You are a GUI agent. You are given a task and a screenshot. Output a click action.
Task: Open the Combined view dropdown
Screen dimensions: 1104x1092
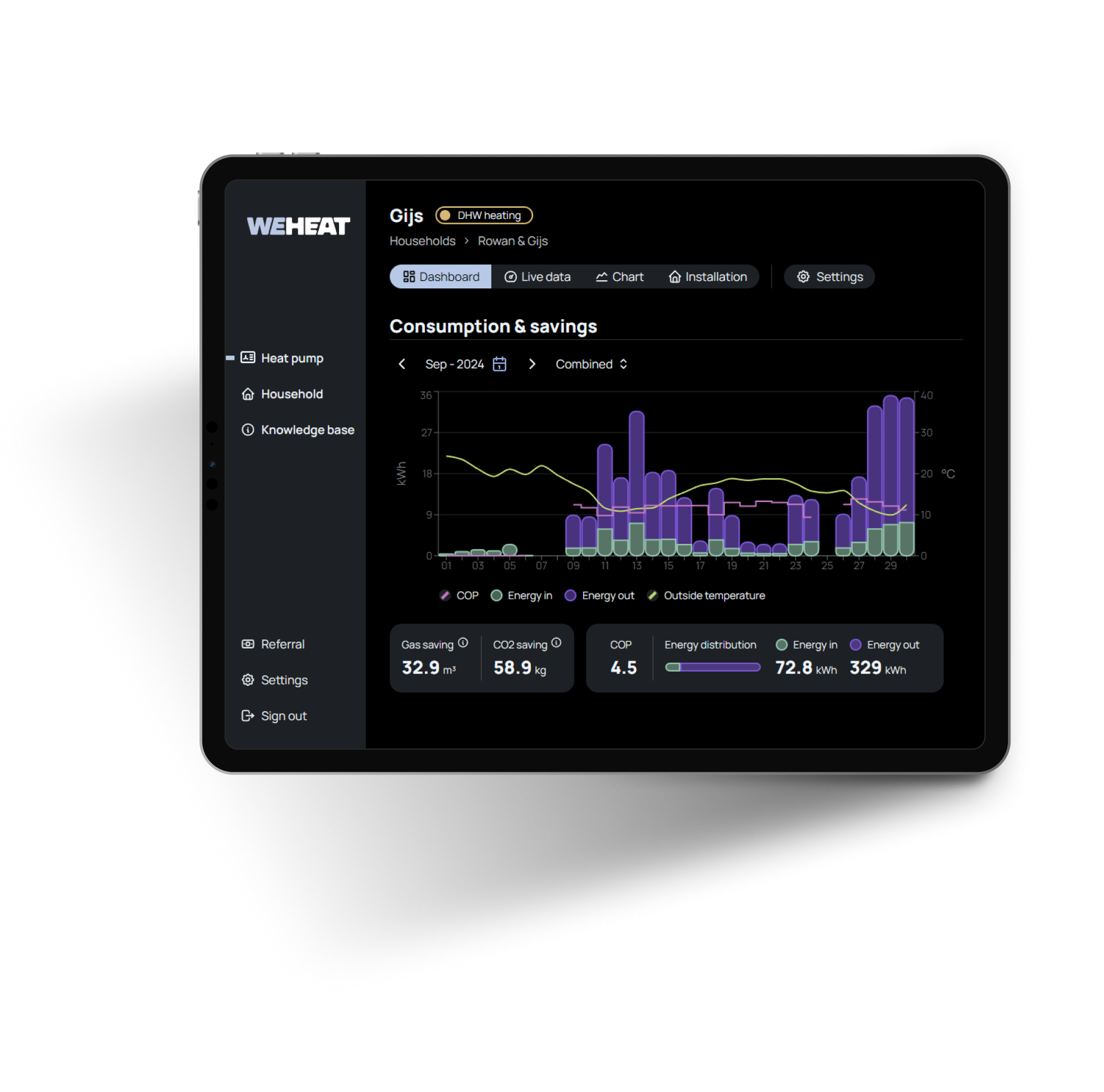(x=591, y=364)
